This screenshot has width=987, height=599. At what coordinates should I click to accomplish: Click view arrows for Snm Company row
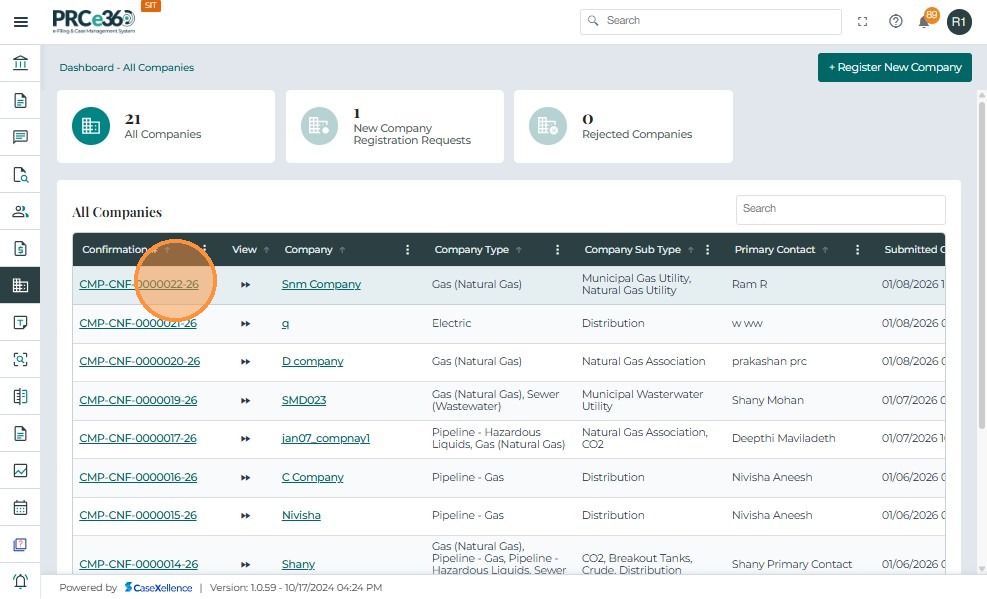pyautogui.click(x=245, y=285)
